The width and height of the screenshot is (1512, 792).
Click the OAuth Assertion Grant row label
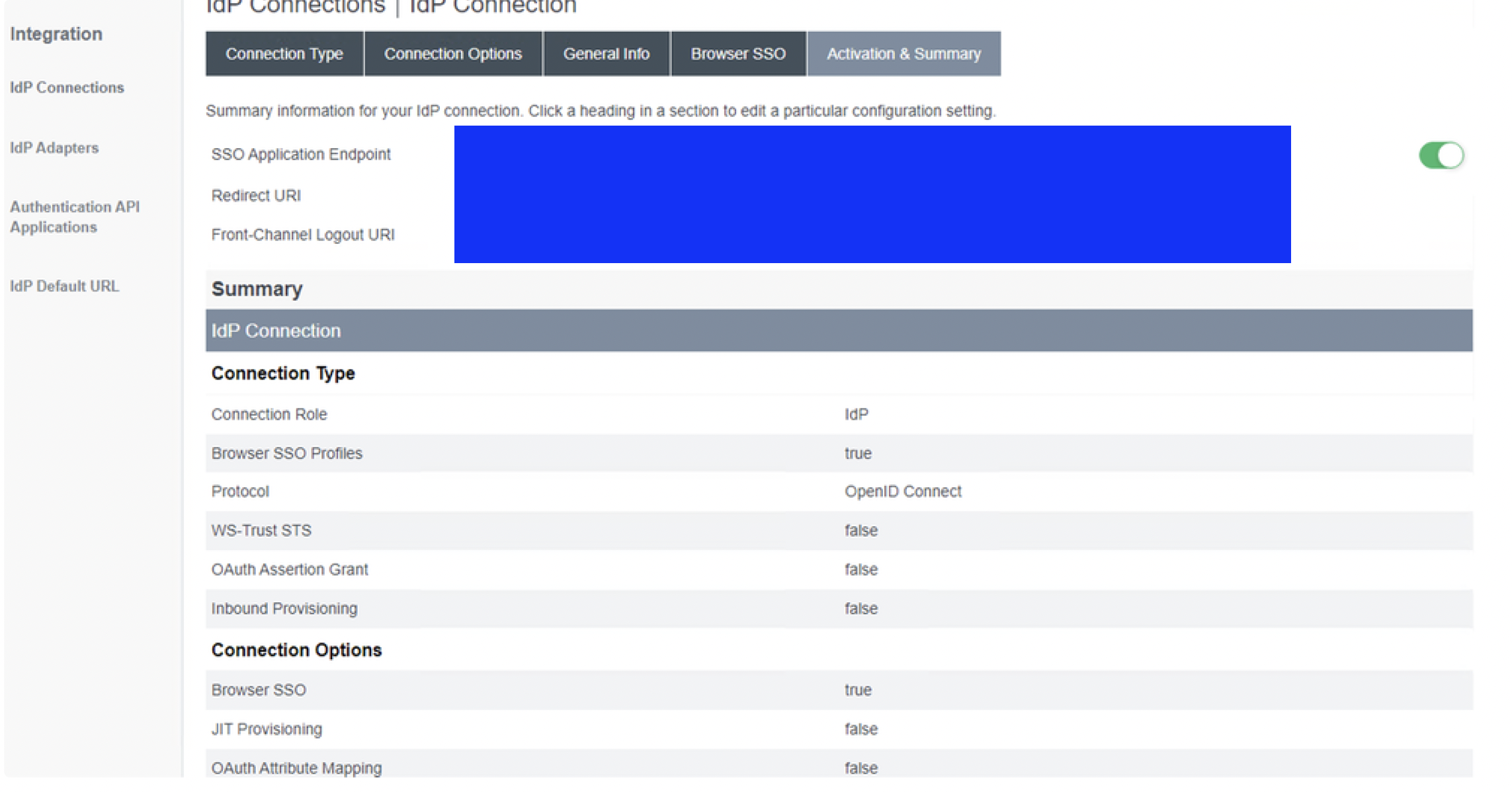click(290, 570)
